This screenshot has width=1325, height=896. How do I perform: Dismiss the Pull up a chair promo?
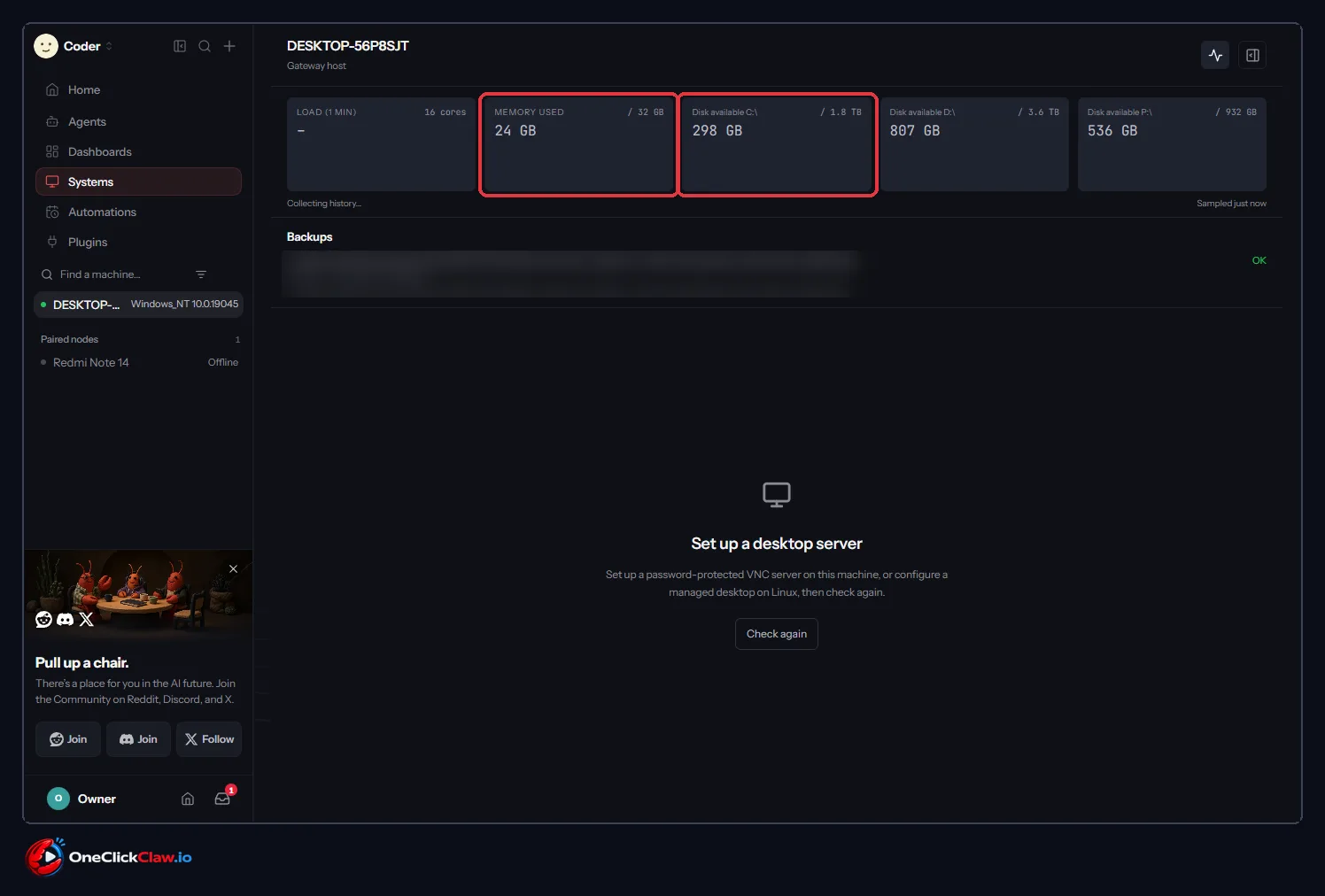coord(234,569)
